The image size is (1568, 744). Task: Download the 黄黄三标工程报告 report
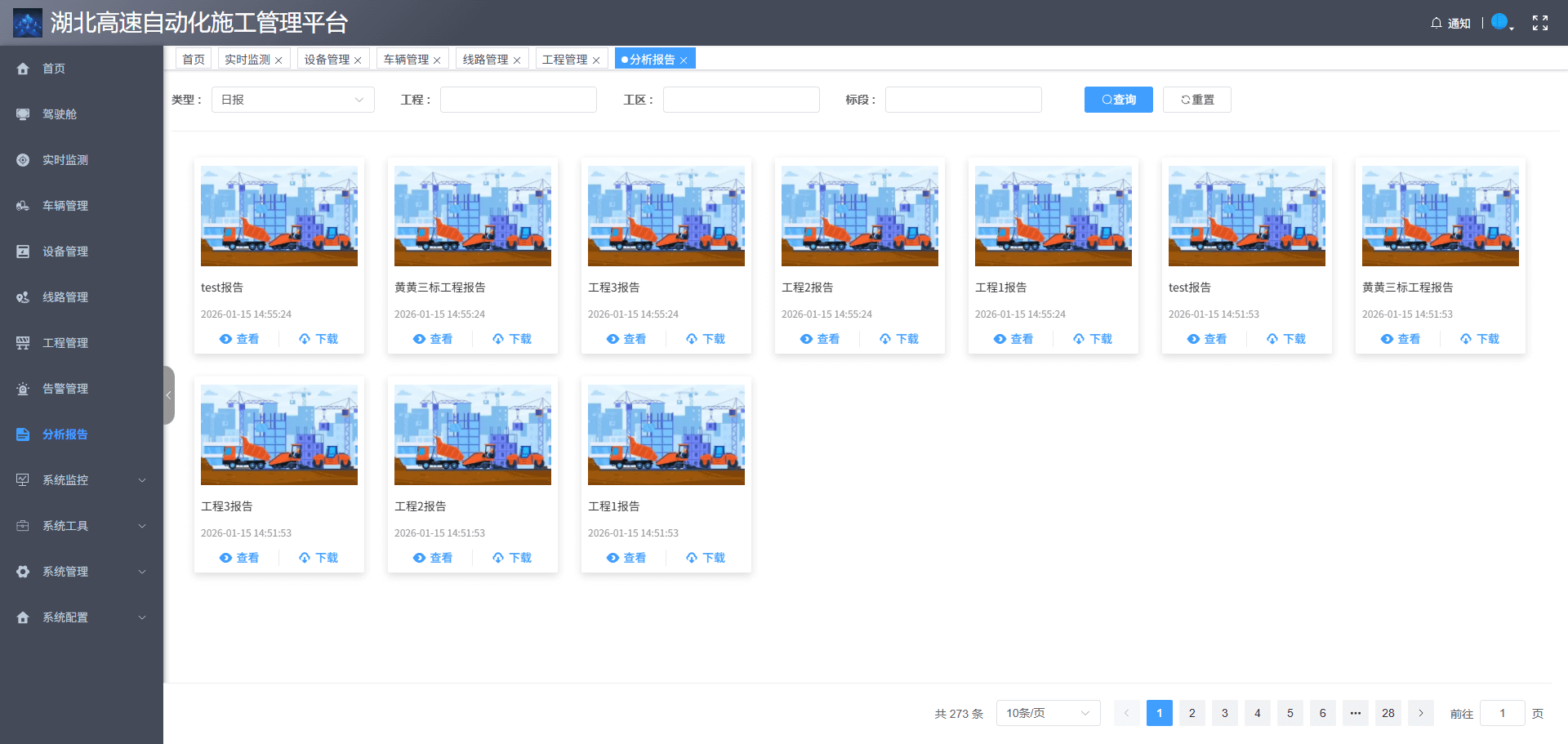511,339
